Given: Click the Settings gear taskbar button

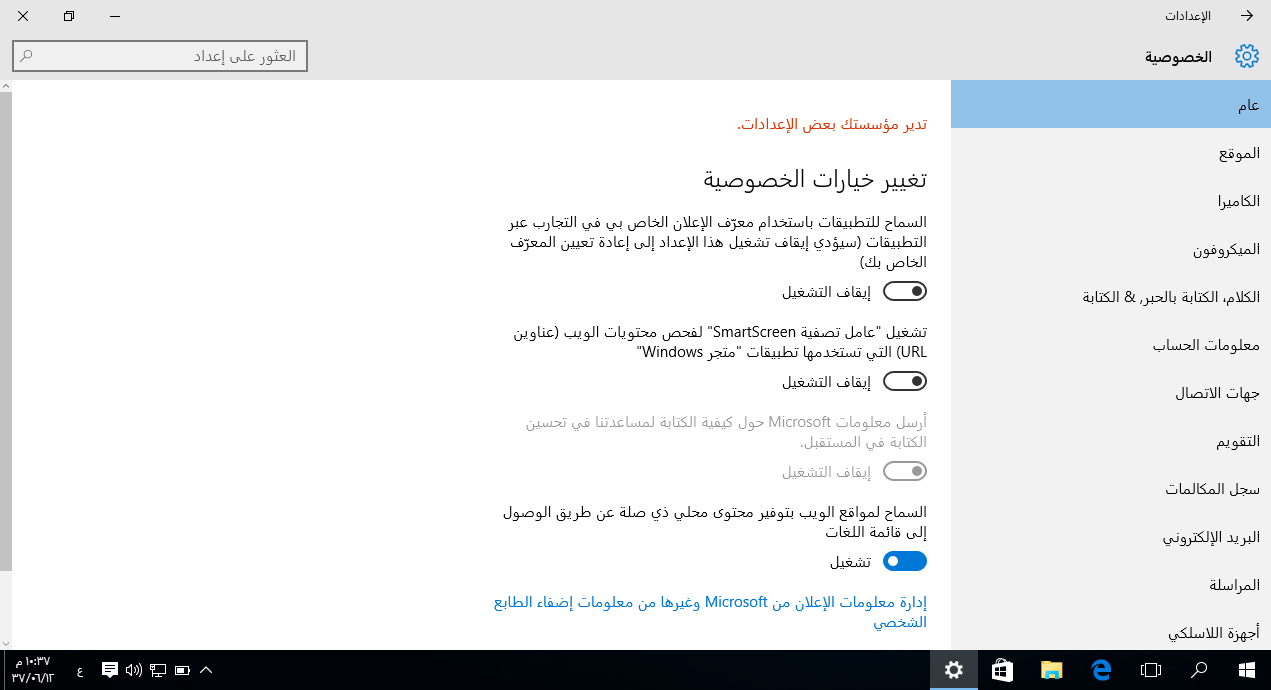Looking at the screenshot, I should click(954, 670).
